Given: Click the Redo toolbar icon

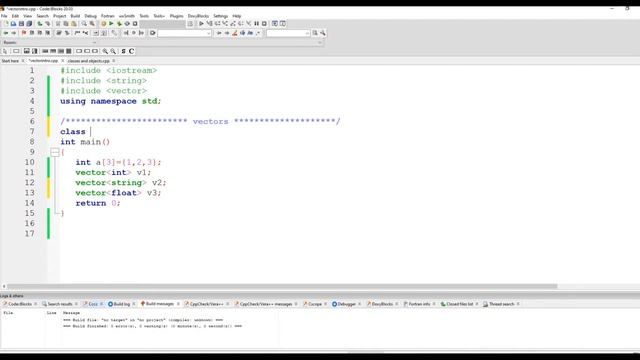Looking at the screenshot, I should (47, 24).
